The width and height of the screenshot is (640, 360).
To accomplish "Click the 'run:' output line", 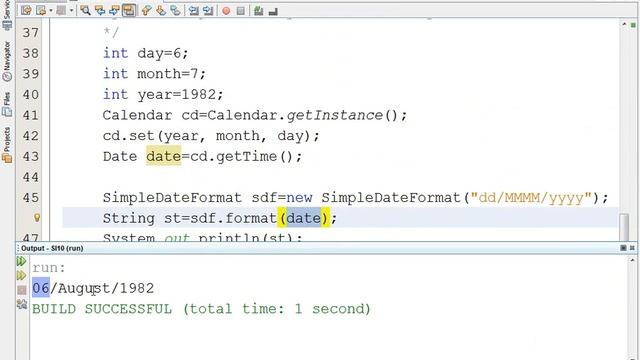I will click(49, 268).
